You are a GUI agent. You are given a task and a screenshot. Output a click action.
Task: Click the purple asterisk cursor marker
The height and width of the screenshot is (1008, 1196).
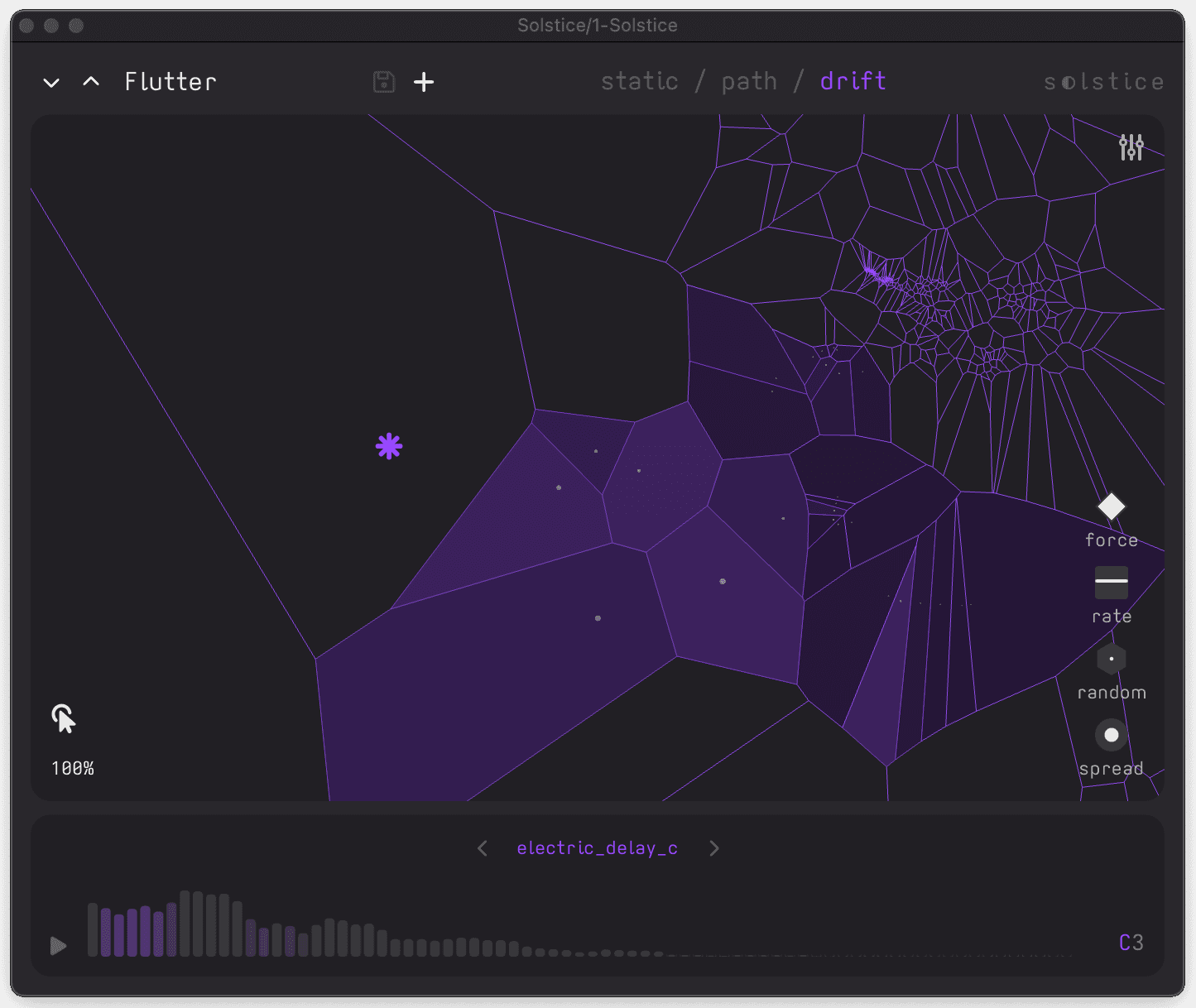click(x=389, y=447)
